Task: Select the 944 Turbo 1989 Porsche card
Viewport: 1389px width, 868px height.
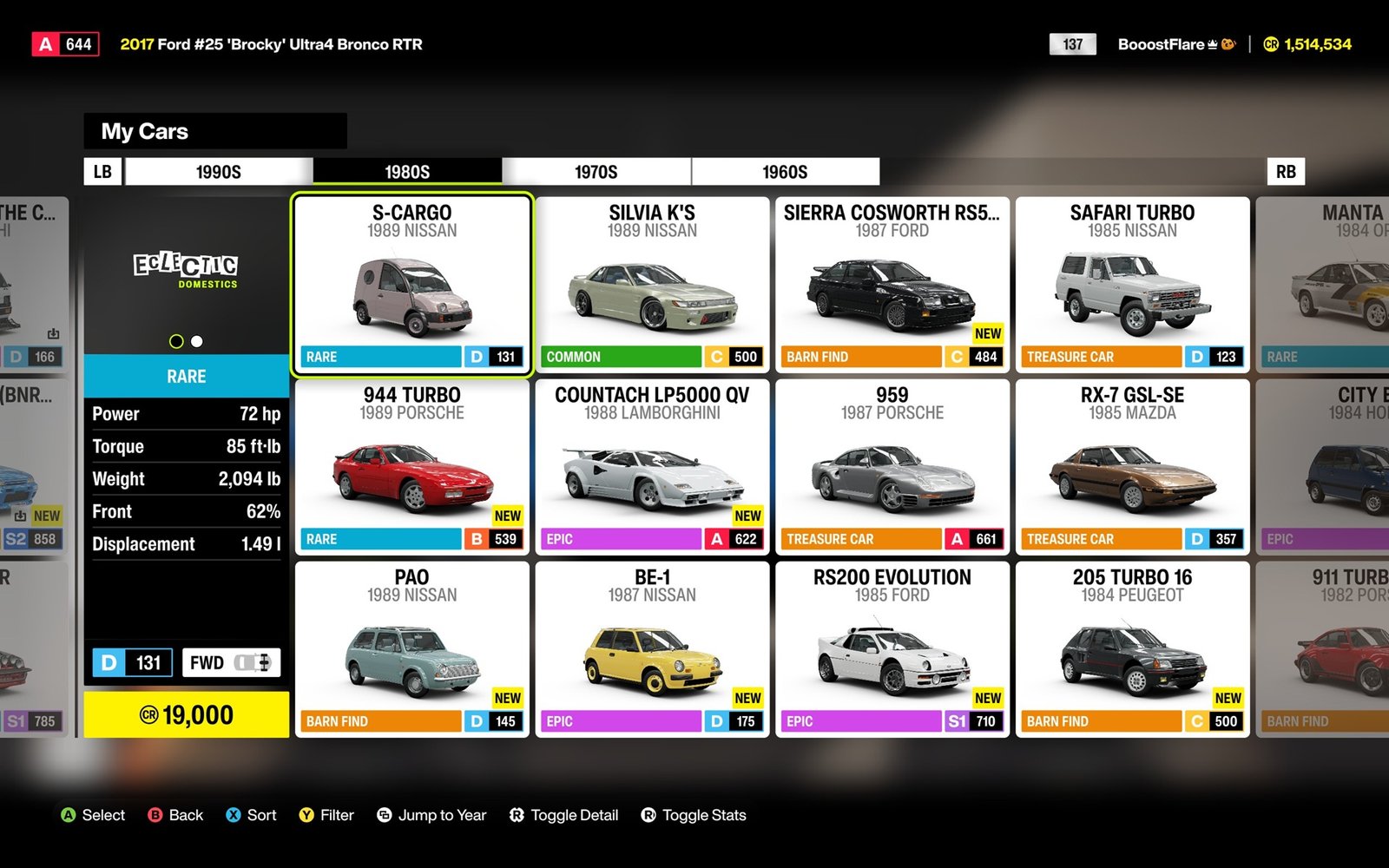Action: pos(412,467)
